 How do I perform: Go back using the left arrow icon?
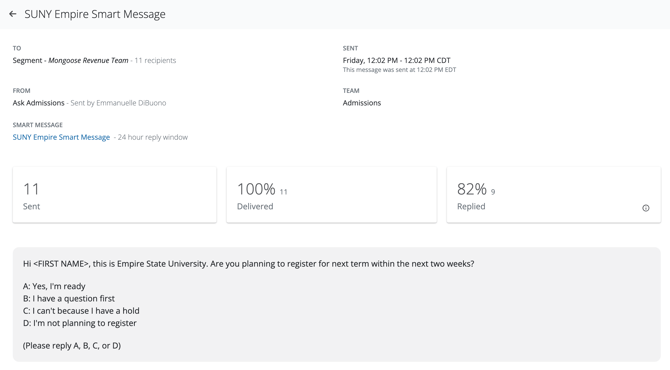click(13, 14)
